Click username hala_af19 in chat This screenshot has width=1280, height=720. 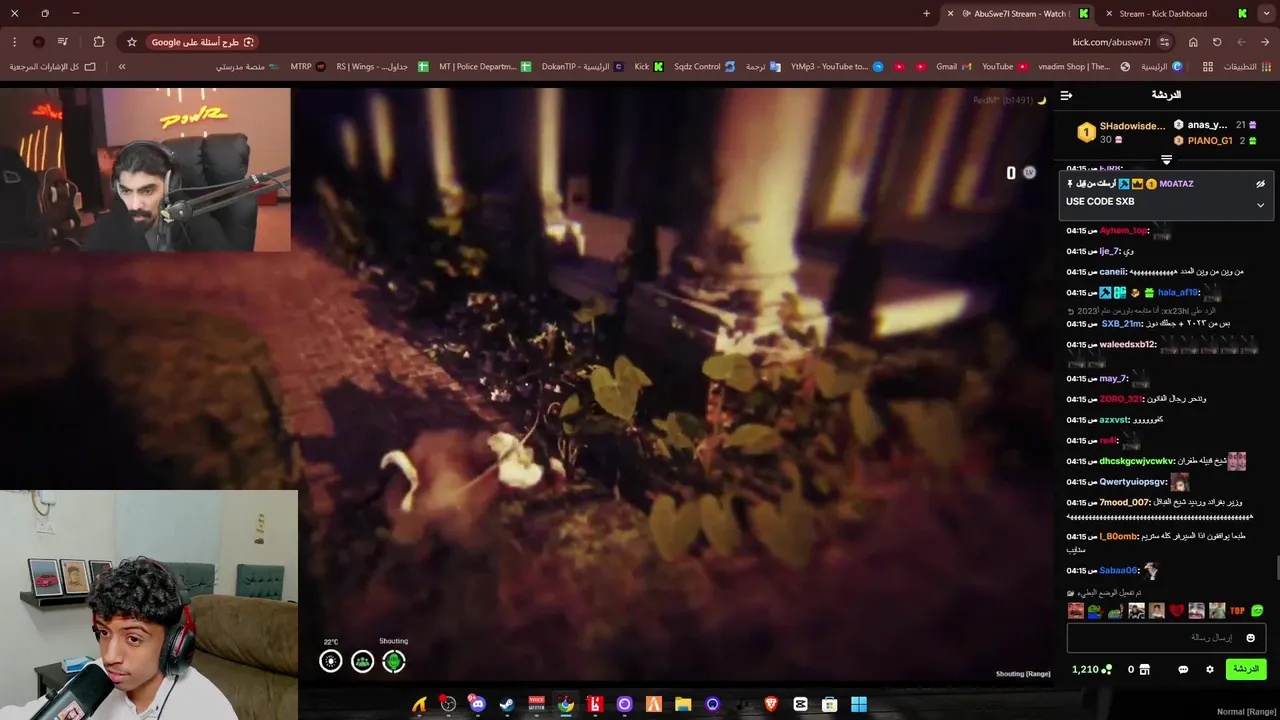tap(1178, 293)
